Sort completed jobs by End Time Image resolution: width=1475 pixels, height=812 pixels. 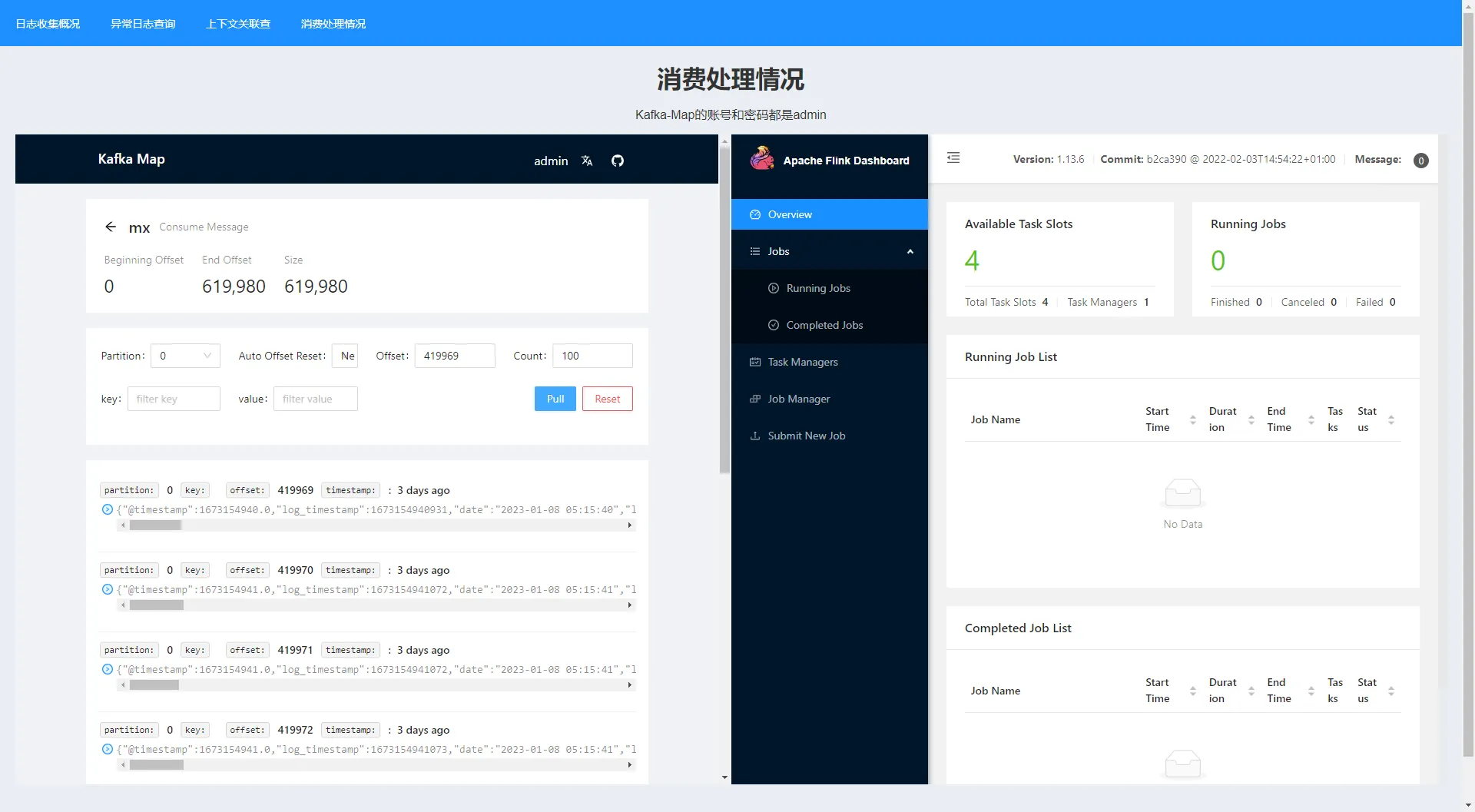(x=1311, y=691)
